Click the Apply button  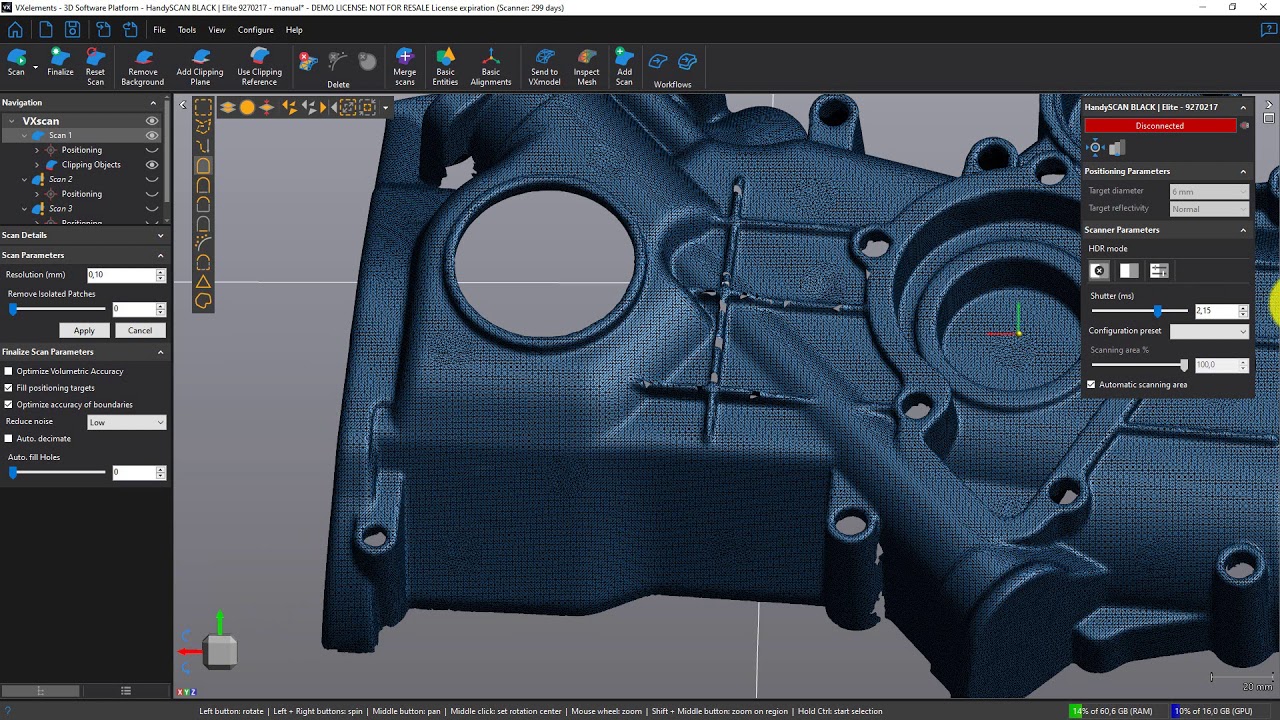tap(84, 331)
